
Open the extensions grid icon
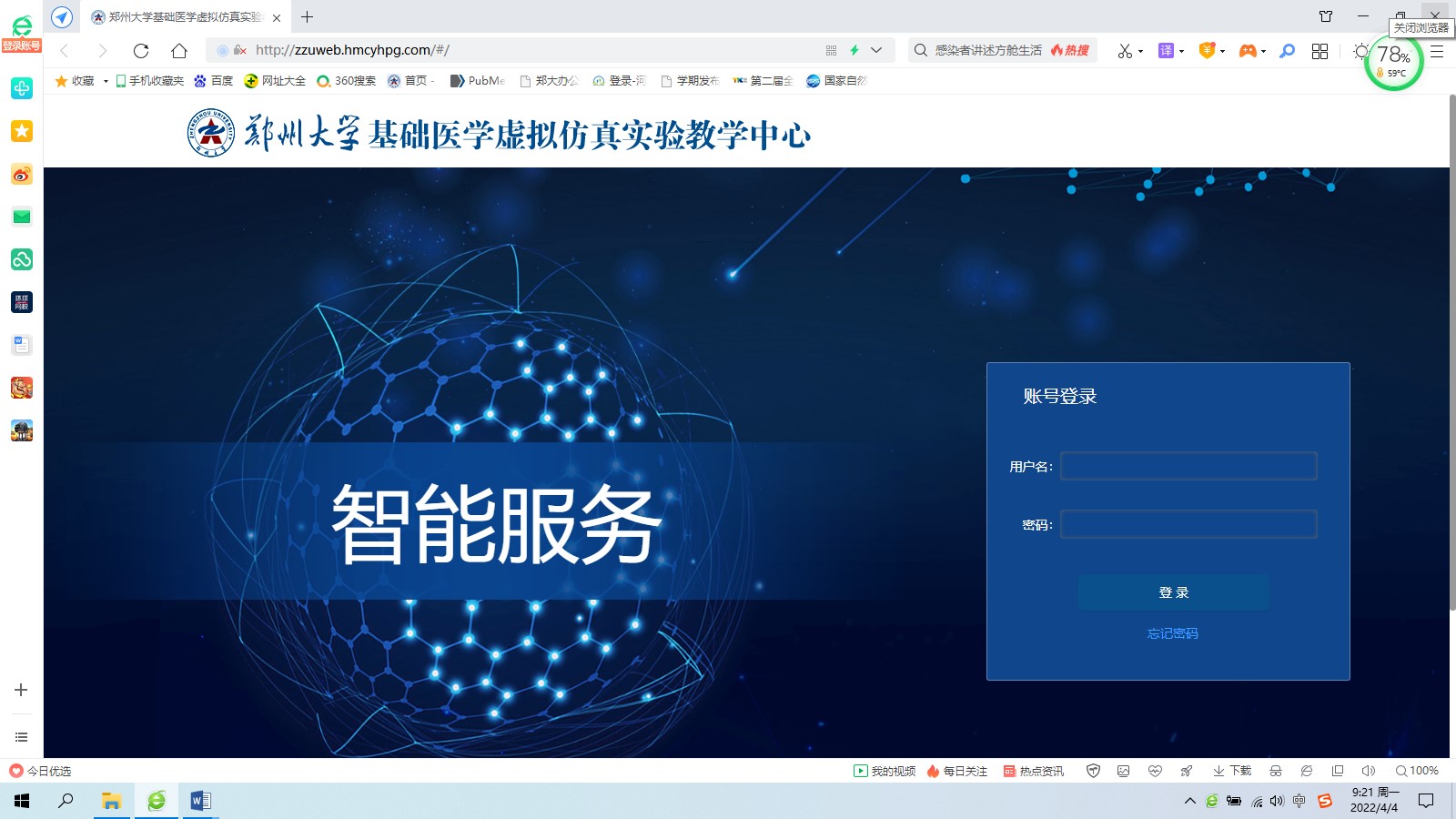[x=1319, y=51]
